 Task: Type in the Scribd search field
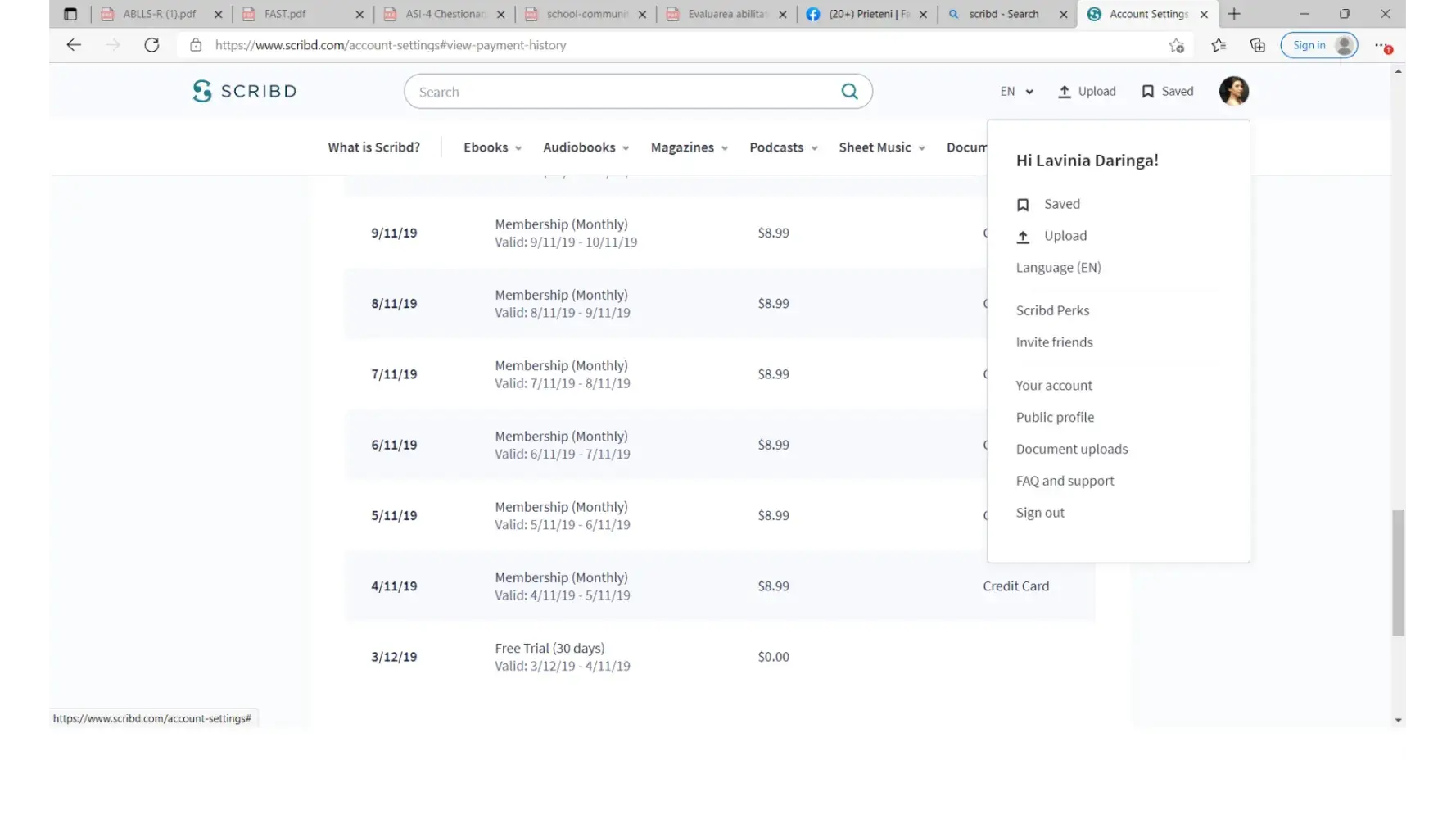[622, 92]
